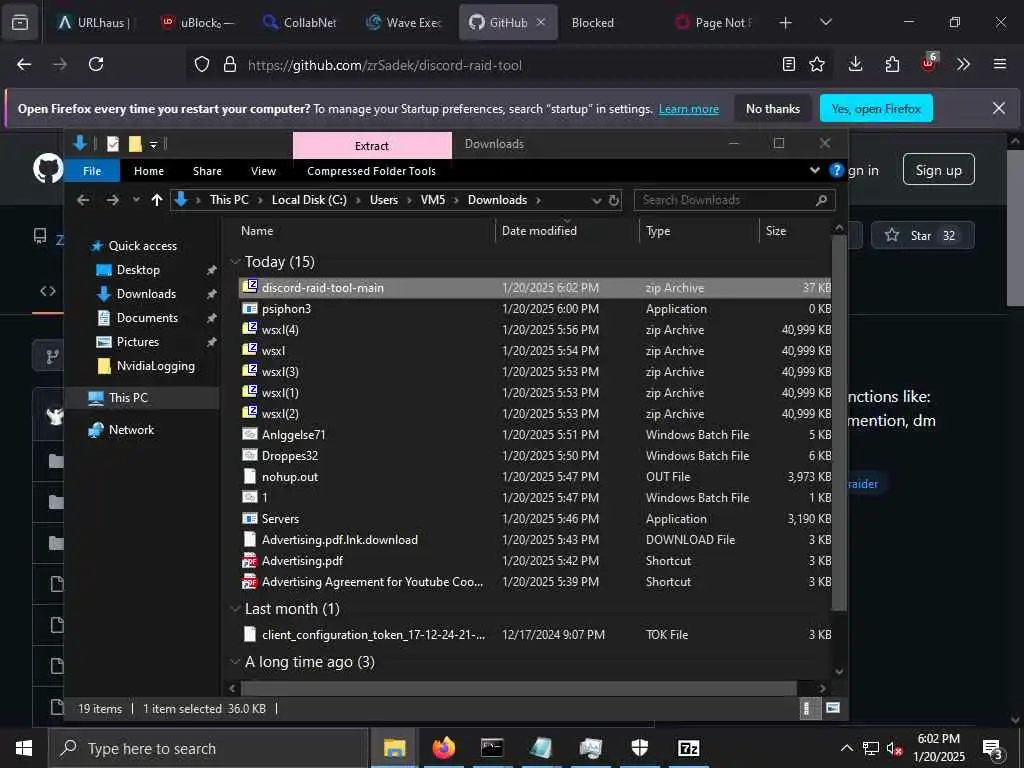Reload the page in Firefox
1024x768 pixels.
coord(96,64)
